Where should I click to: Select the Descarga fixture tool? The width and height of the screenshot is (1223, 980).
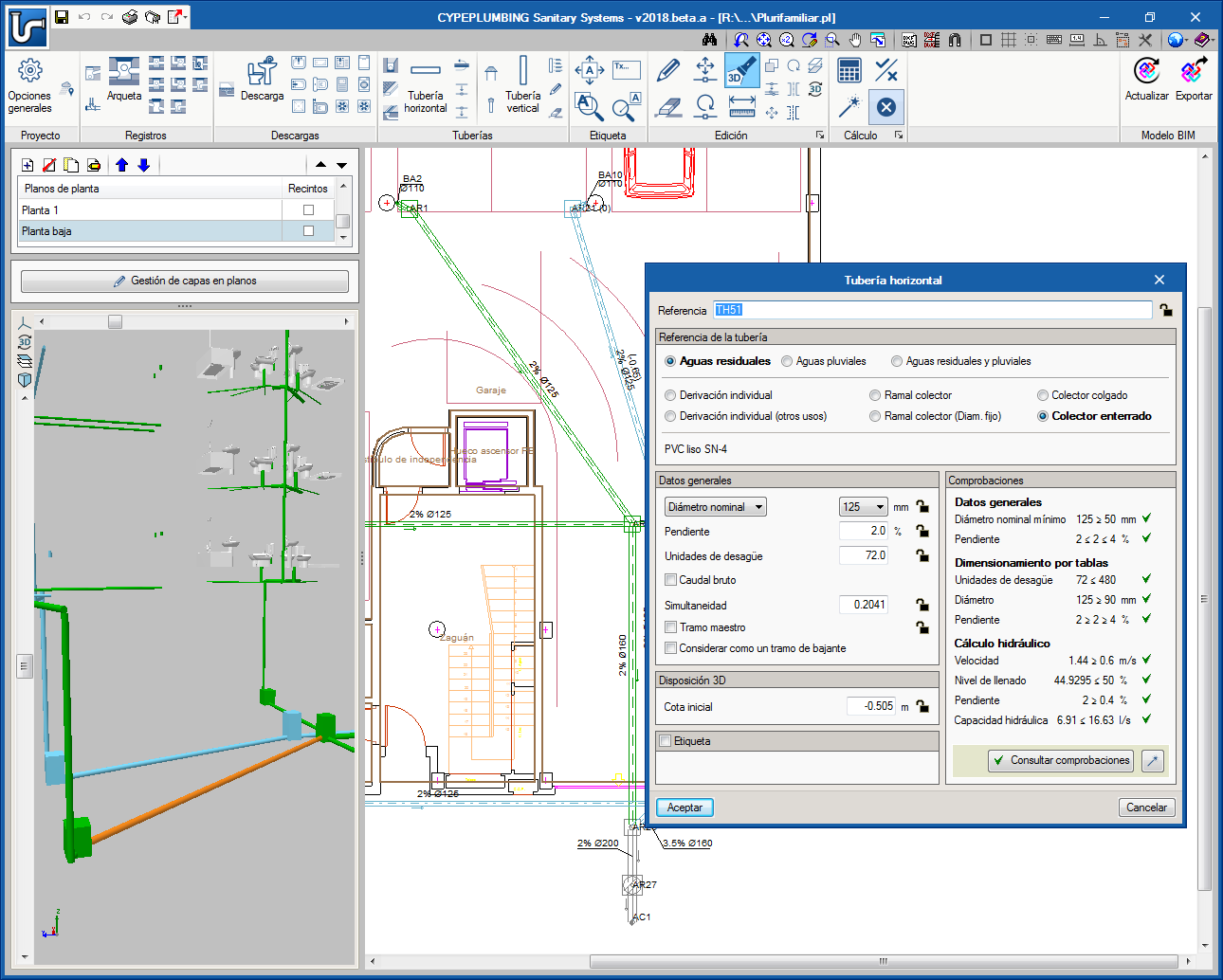coord(262,80)
